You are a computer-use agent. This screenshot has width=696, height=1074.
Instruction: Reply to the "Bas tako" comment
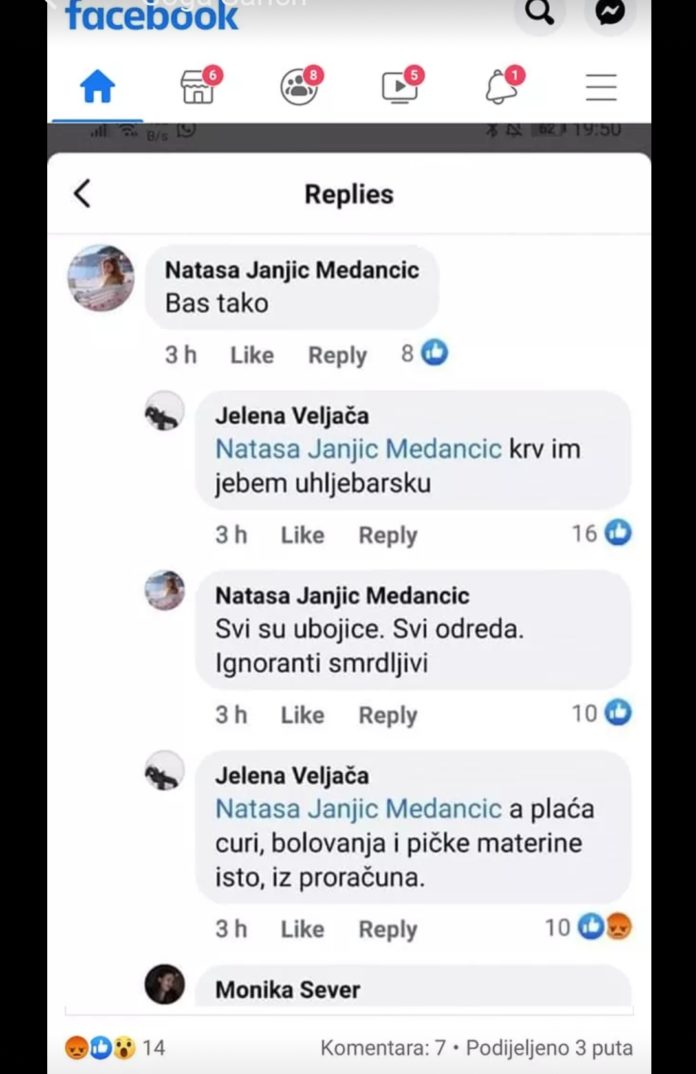pos(337,355)
